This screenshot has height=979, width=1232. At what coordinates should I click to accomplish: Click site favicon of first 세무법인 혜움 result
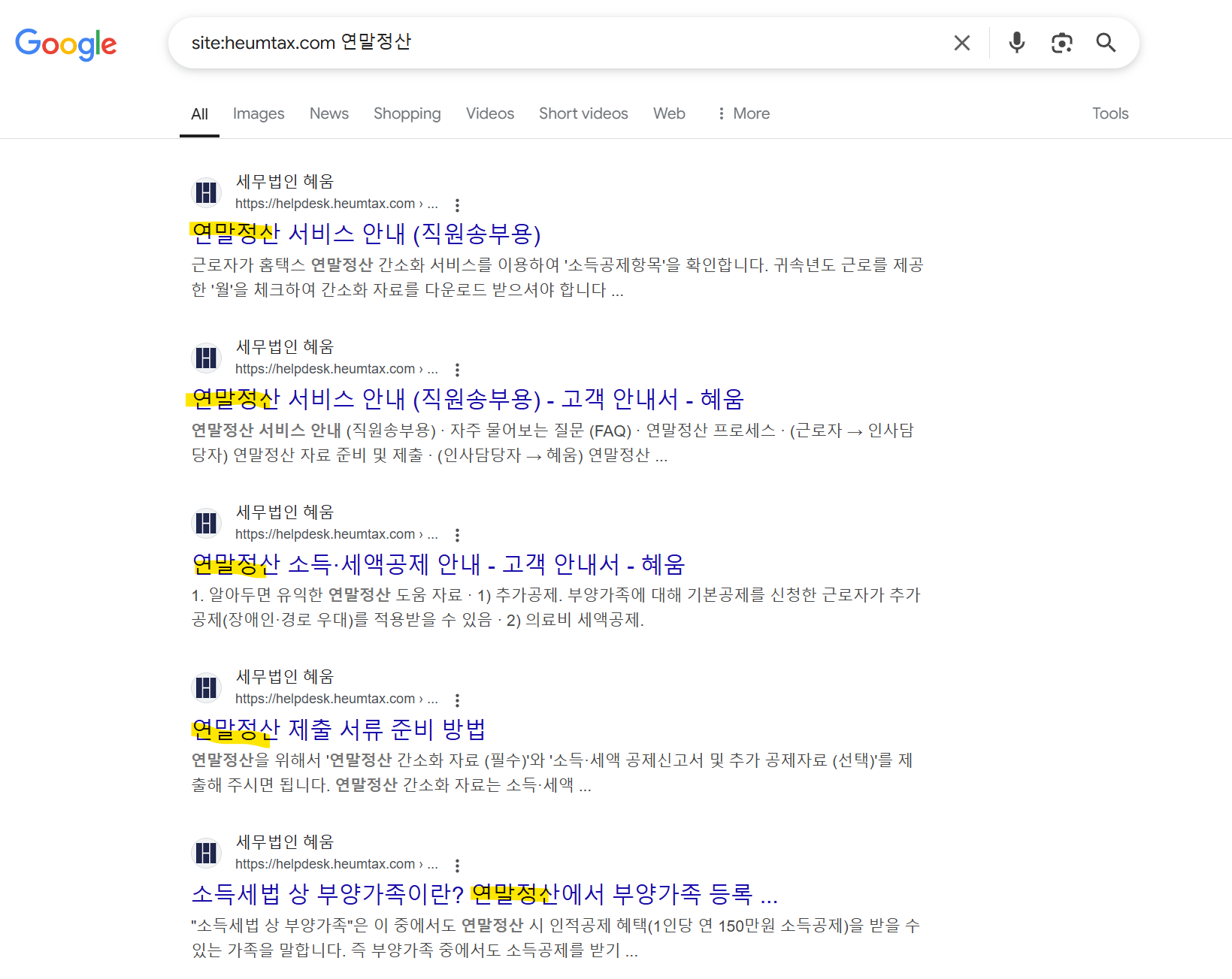coord(206,192)
